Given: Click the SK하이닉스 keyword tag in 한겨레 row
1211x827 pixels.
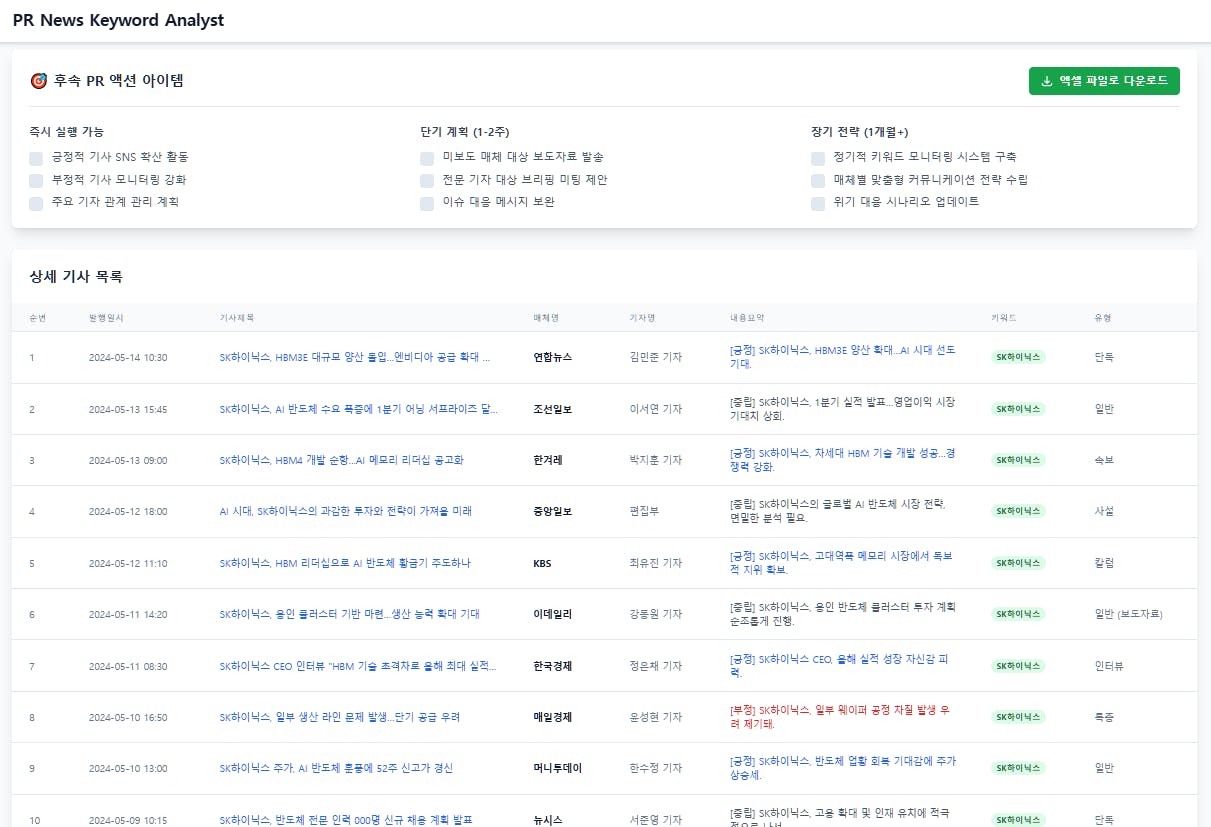Looking at the screenshot, I should [x=1018, y=460].
